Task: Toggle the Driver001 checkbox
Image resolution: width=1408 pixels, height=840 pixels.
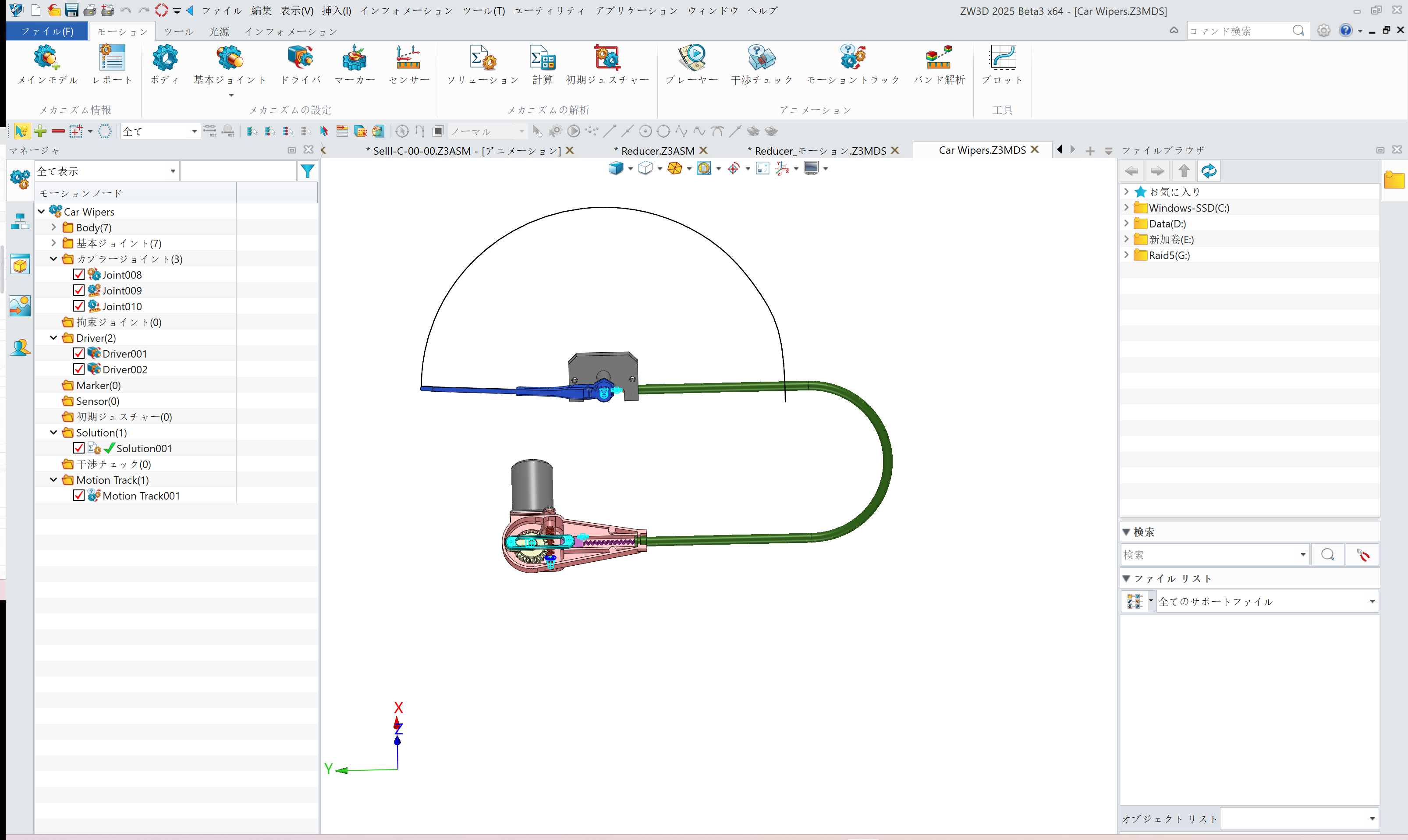Action: (x=79, y=353)
